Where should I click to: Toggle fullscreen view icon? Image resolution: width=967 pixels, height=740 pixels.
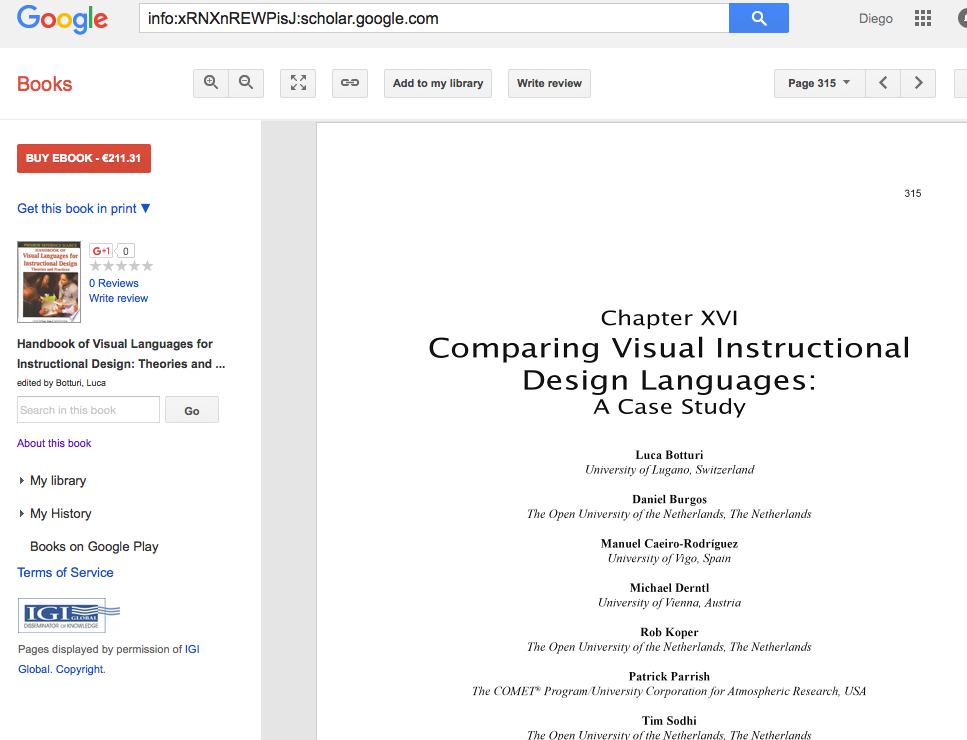298,83
